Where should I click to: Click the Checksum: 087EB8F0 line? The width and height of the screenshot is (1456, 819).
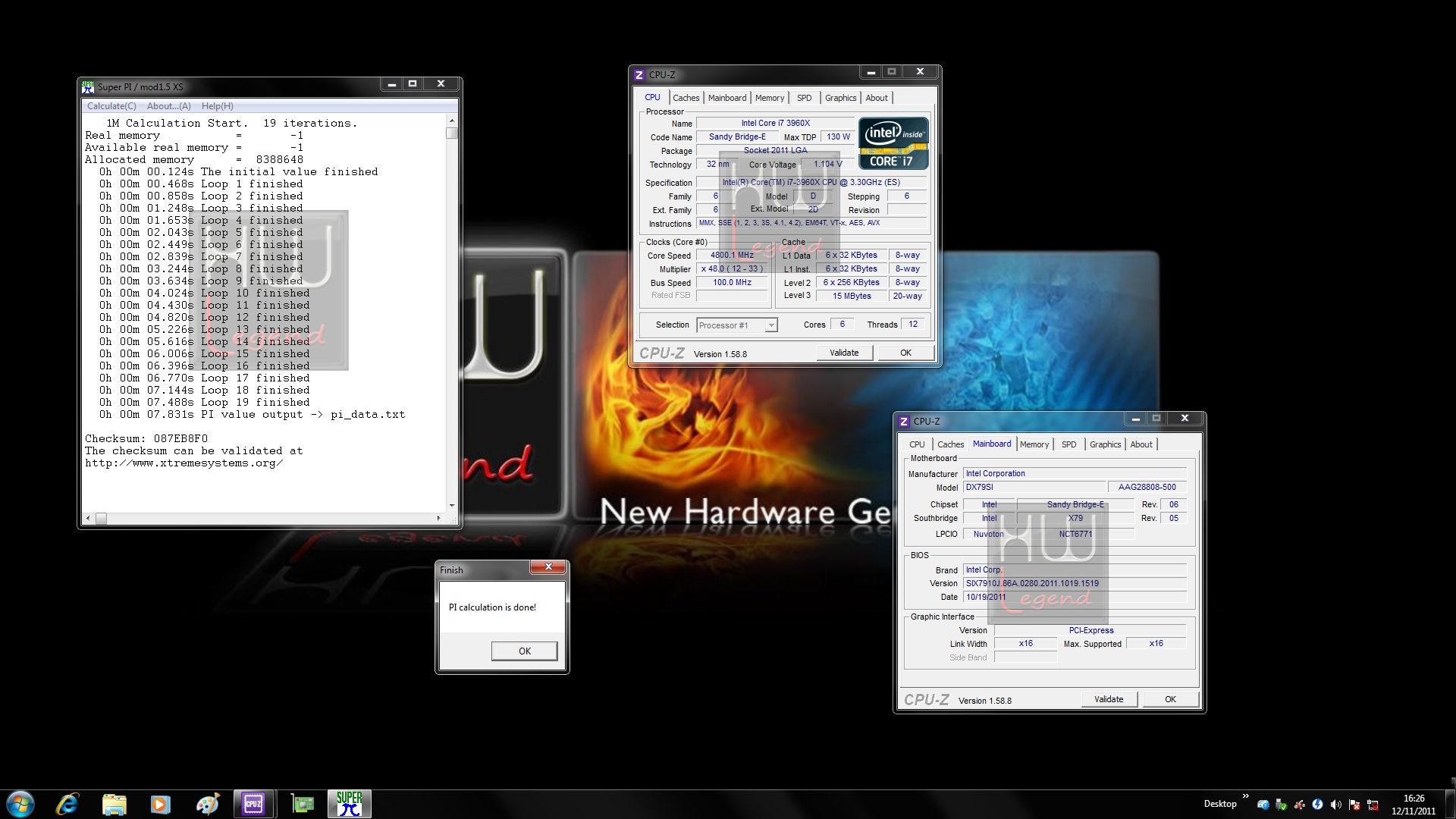coord(146,439)
